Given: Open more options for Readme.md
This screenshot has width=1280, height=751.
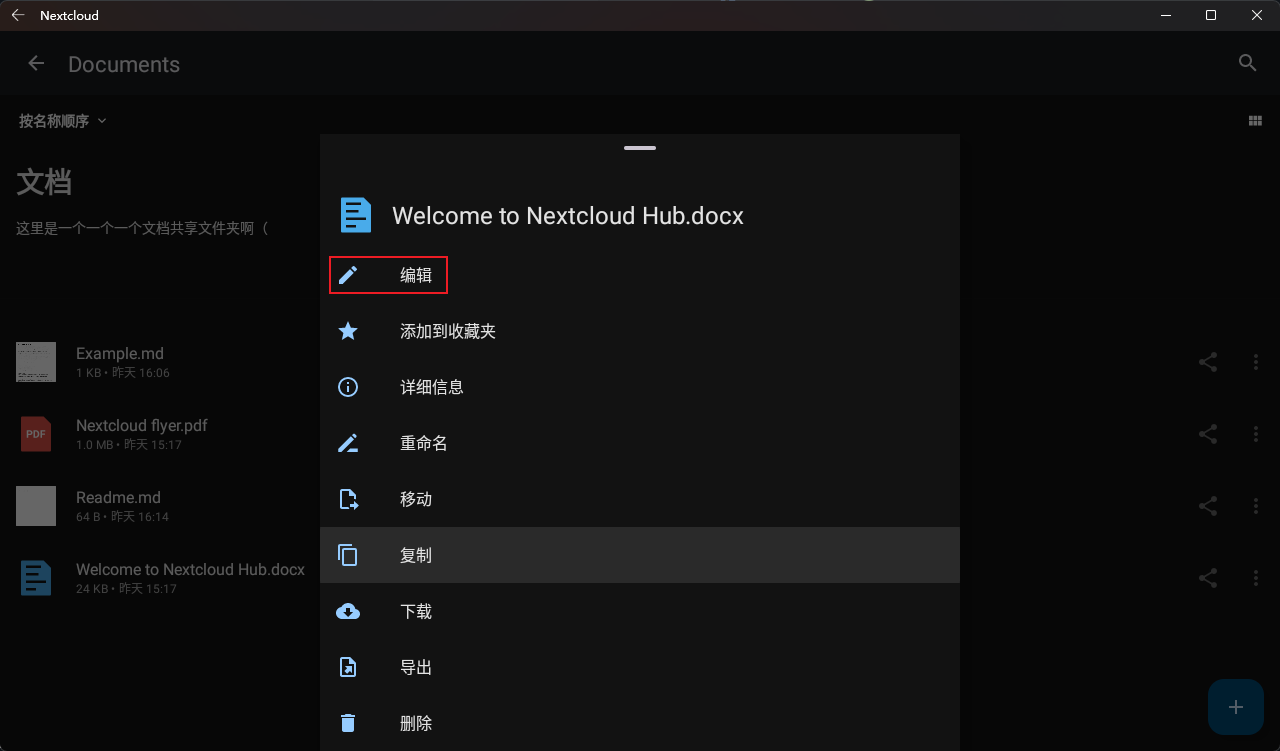Looking at the screenshot, I should [1256, 506].
